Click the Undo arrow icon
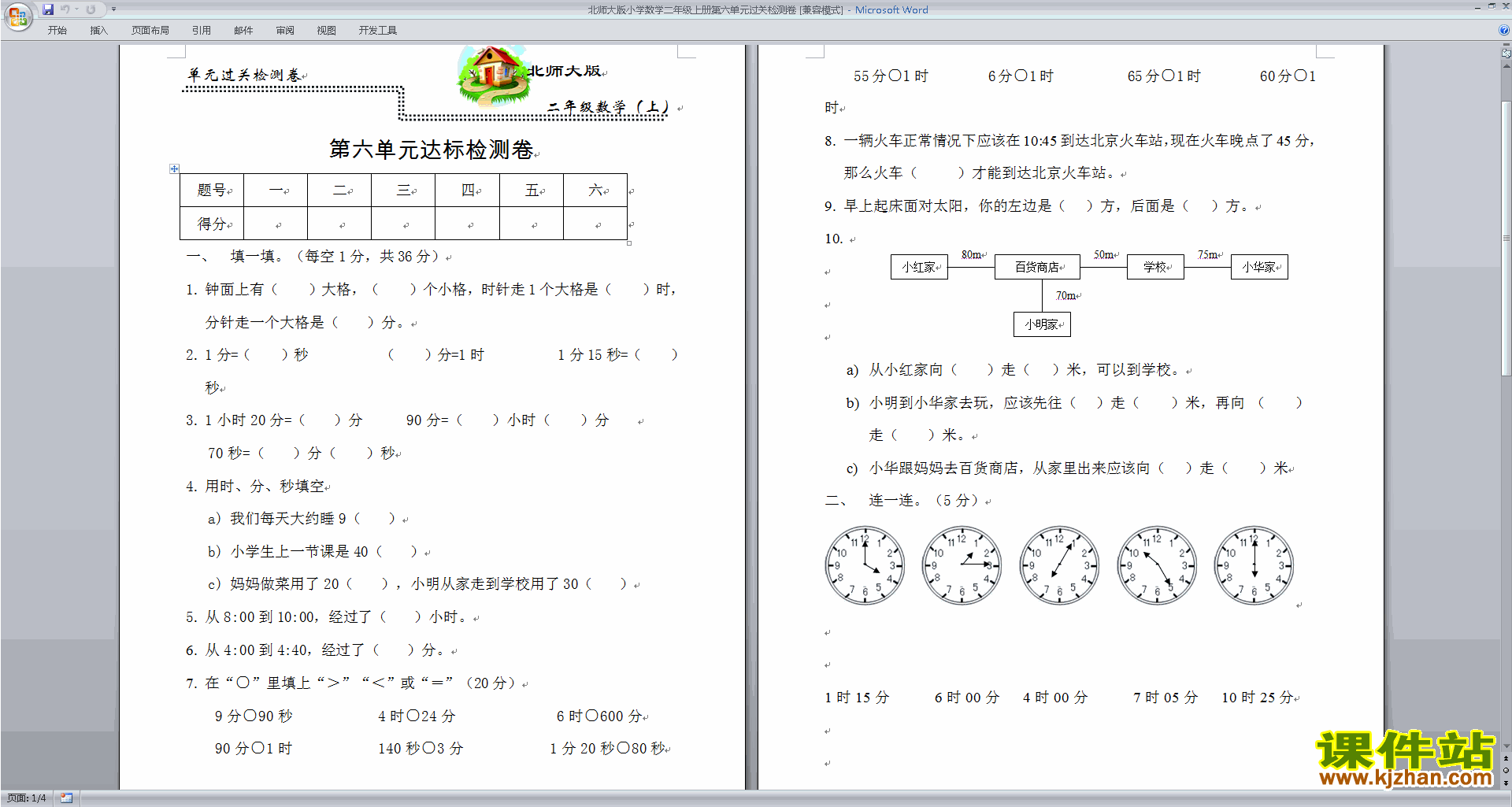This screenshot has width=1512, height=807. pyautogui.click(x=65, y=9)
